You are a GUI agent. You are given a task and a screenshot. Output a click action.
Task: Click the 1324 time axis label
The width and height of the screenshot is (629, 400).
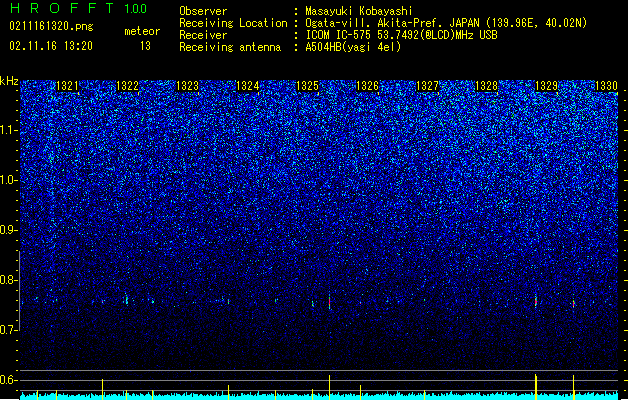click(x=248, y=86)
